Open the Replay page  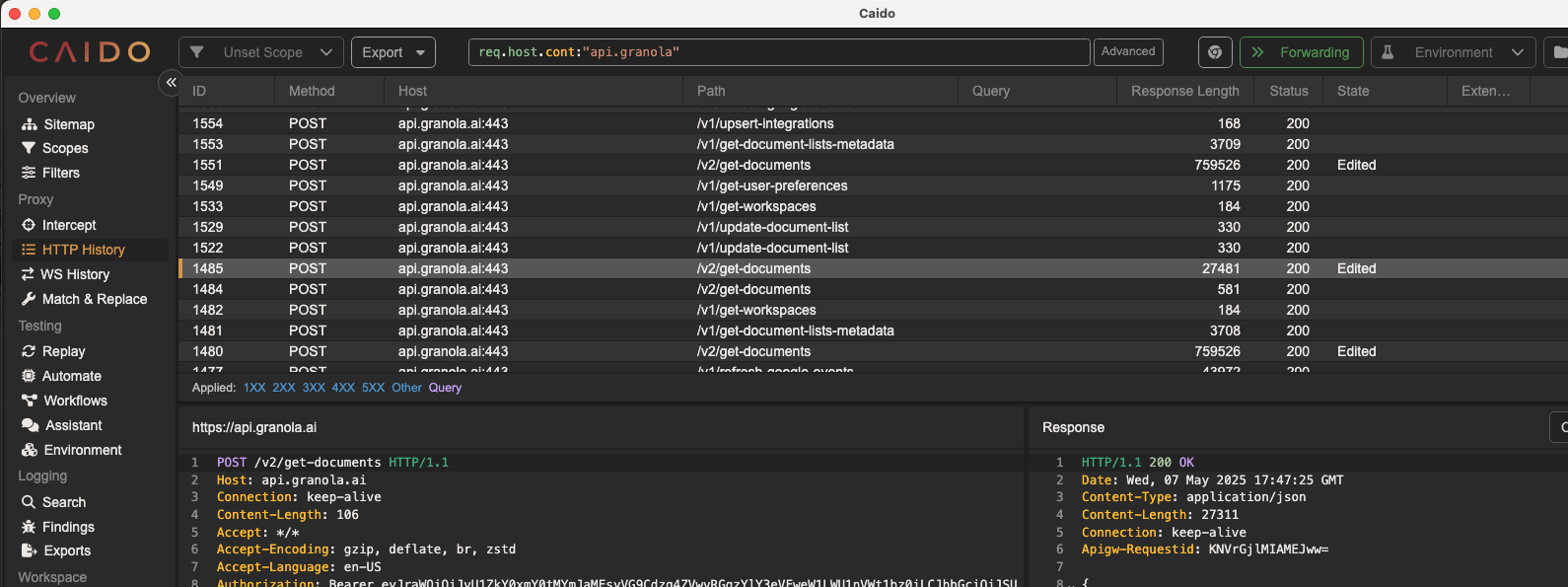[53, 351]
